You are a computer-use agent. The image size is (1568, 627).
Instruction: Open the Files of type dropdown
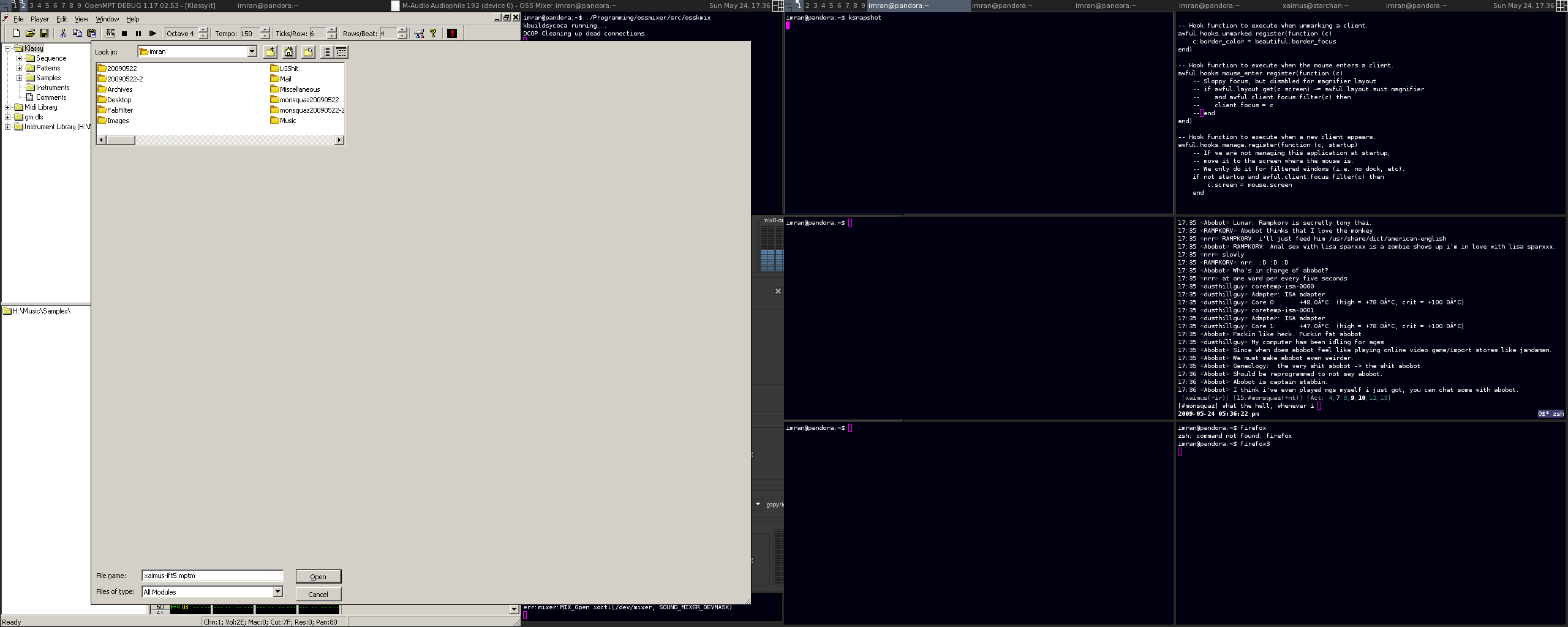277,591
